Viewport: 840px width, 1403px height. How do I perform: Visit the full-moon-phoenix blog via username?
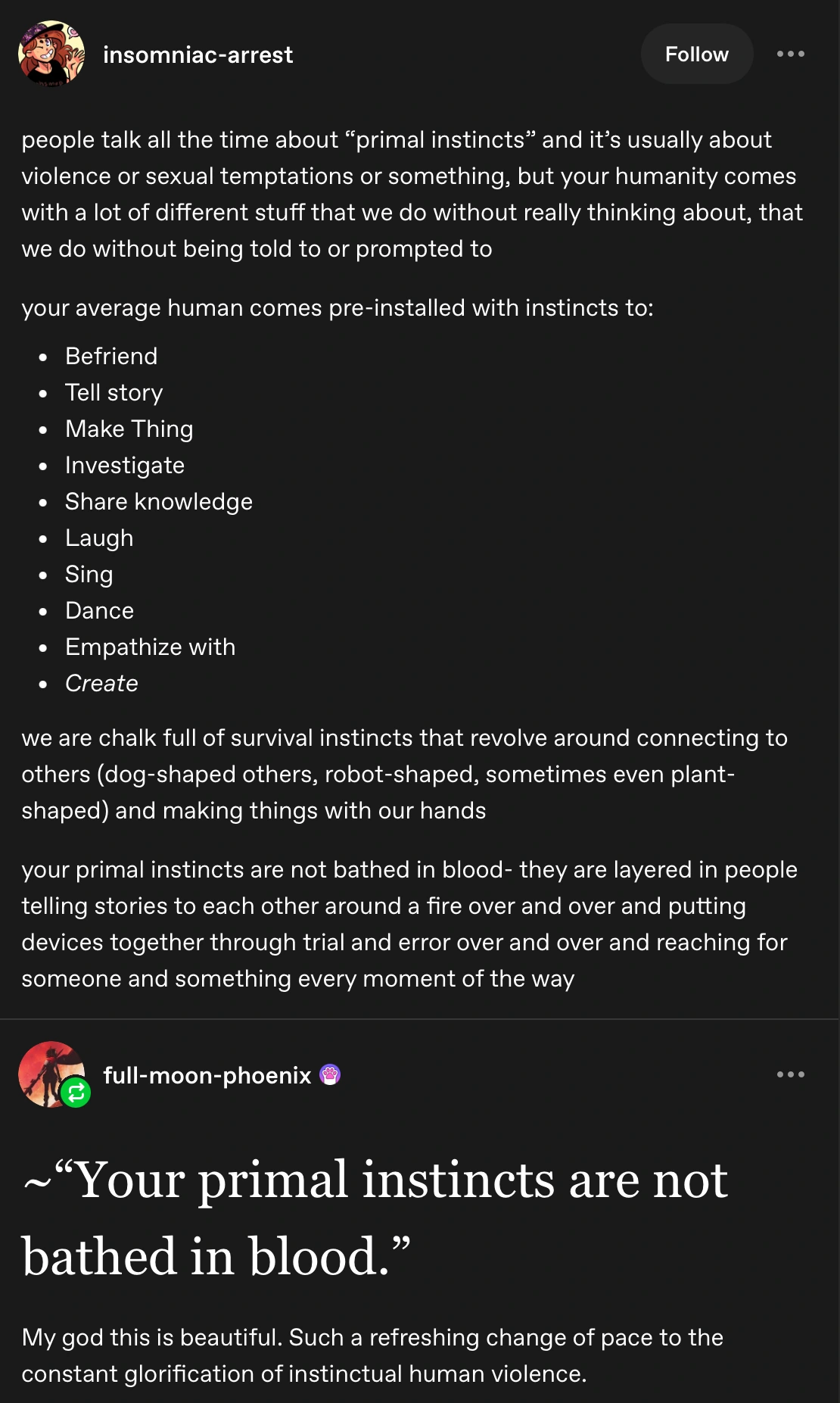(x=207, y=1075)
